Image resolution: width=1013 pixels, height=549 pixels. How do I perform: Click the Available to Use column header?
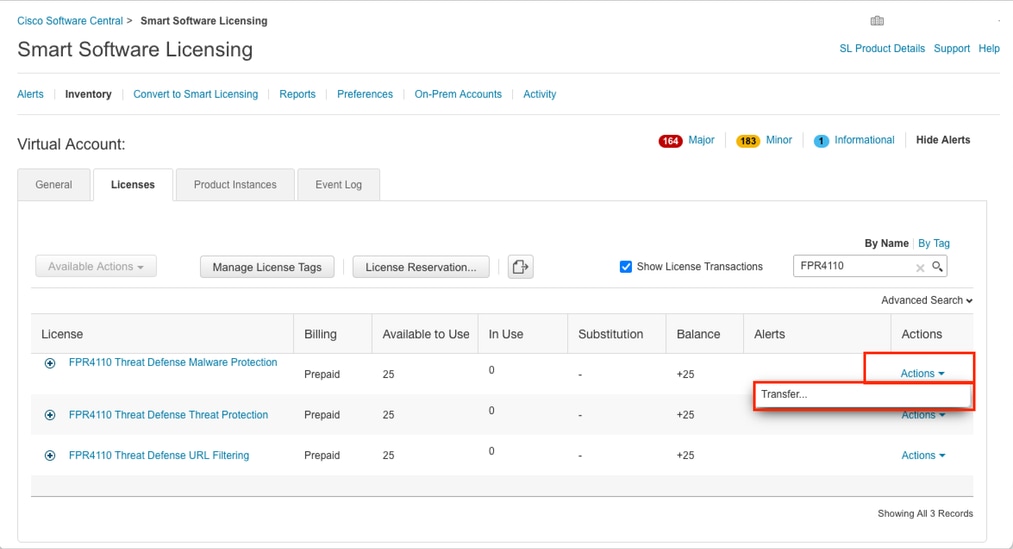[426, 334]
